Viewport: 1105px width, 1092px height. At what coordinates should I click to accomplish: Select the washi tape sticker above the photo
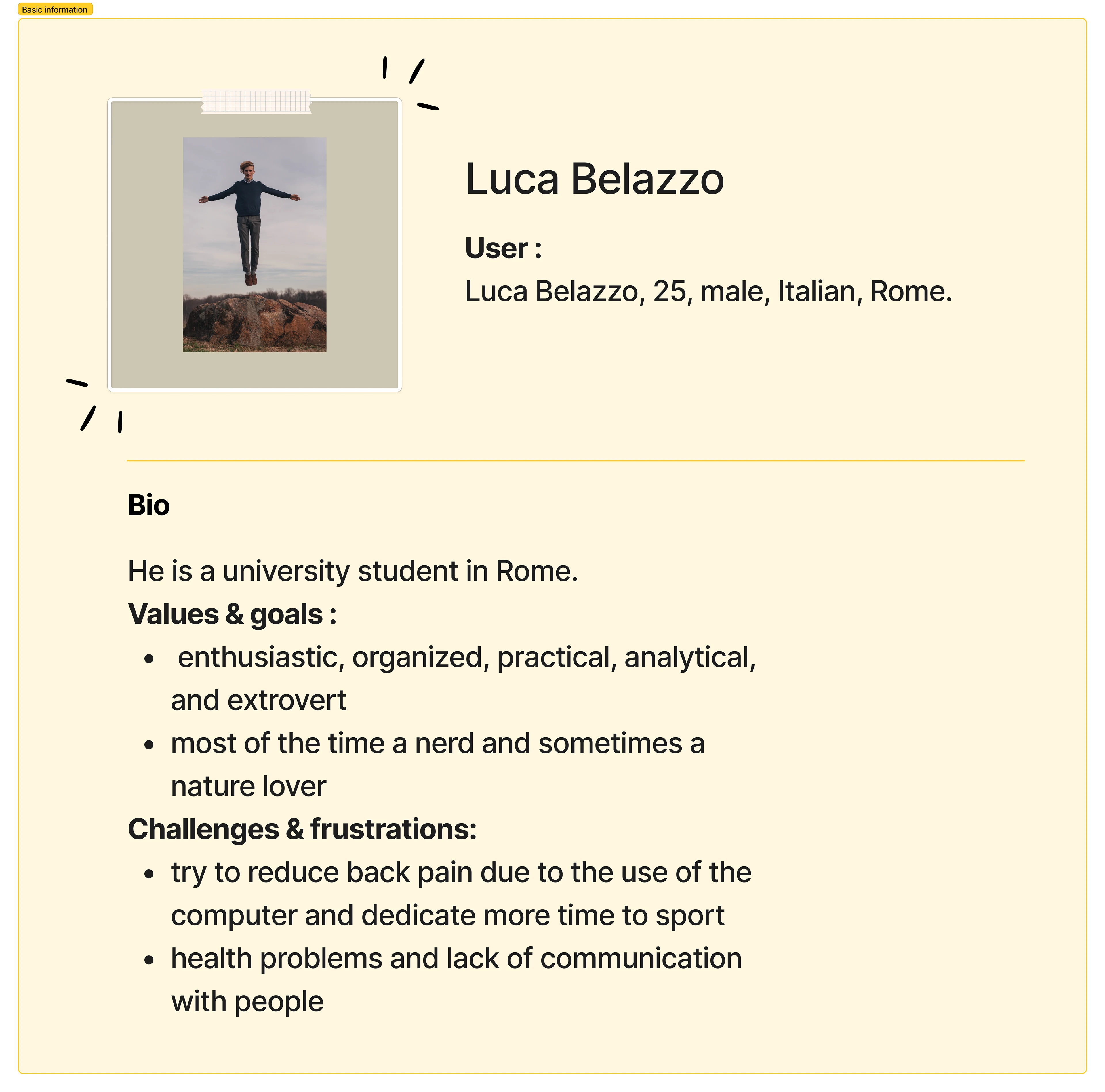coord(256,102)
